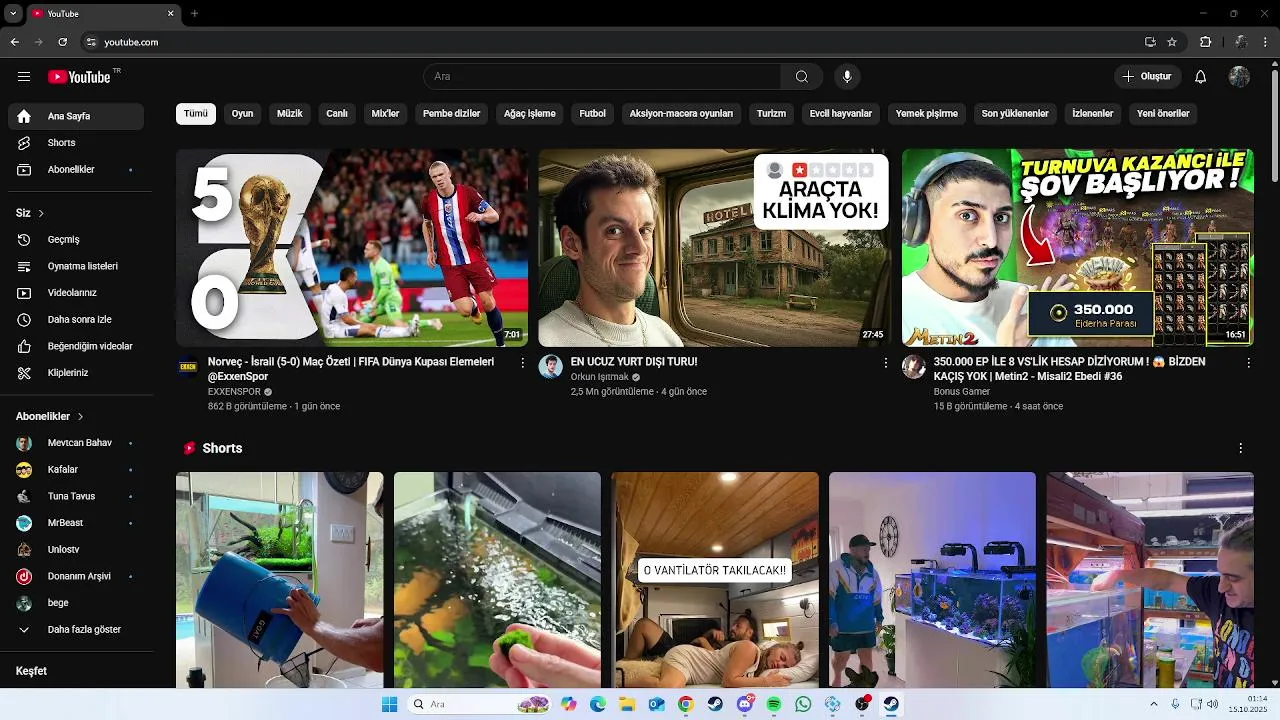Open Beğendiğim videolar in the sidebar

coord(76,346)
